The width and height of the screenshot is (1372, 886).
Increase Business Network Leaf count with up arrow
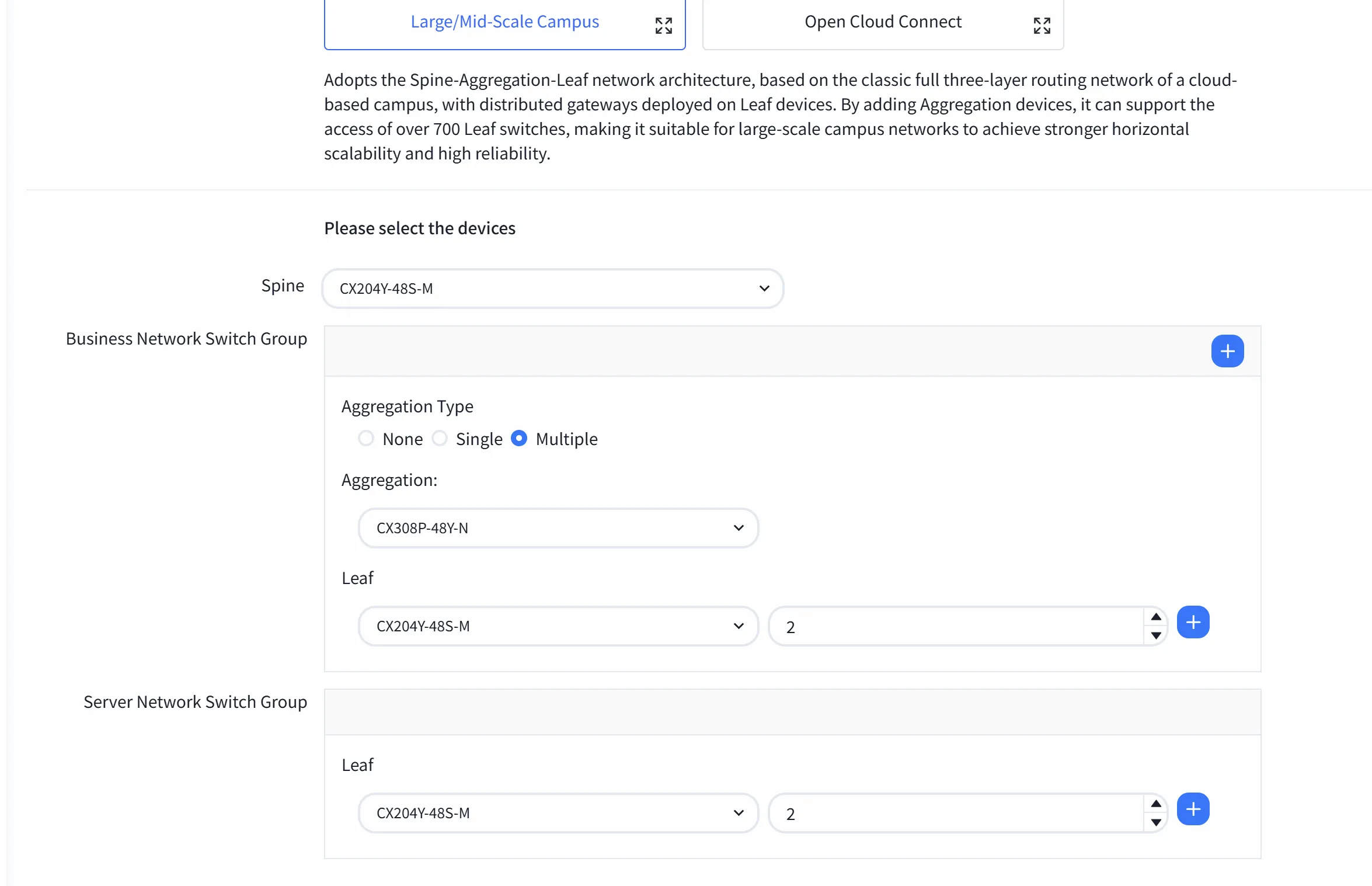click(x=1155, y=617)
